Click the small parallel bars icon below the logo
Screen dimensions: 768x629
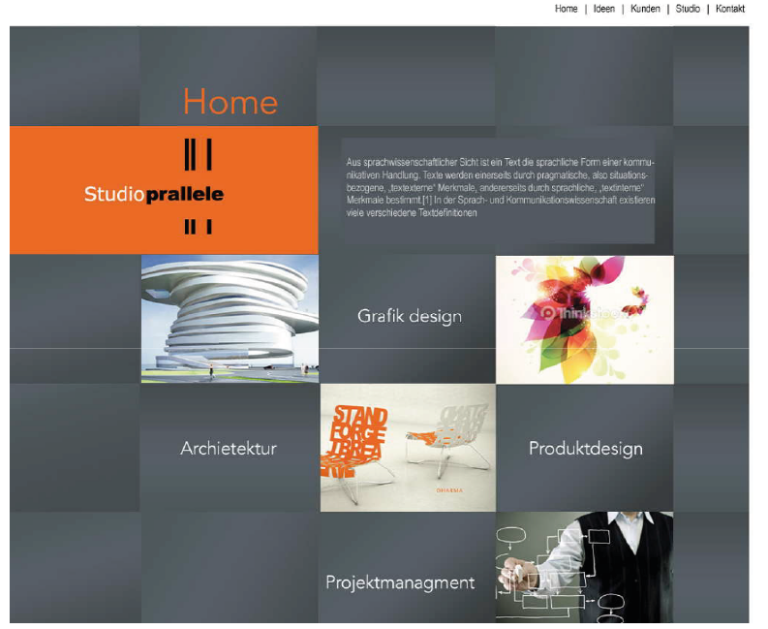[x=198, y=227]
